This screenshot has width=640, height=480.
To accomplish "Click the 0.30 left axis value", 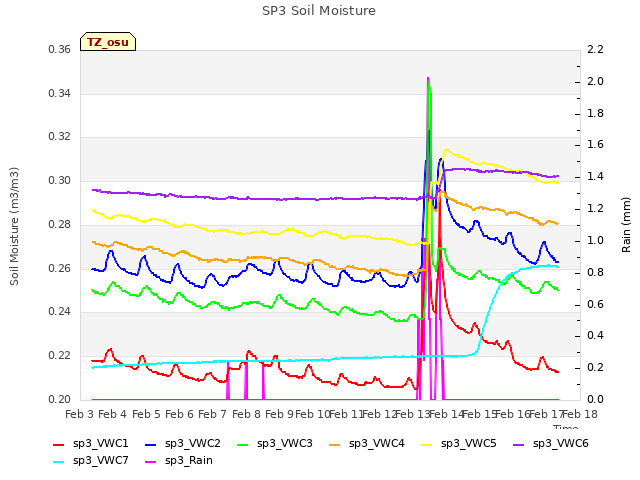I will 60,180.
